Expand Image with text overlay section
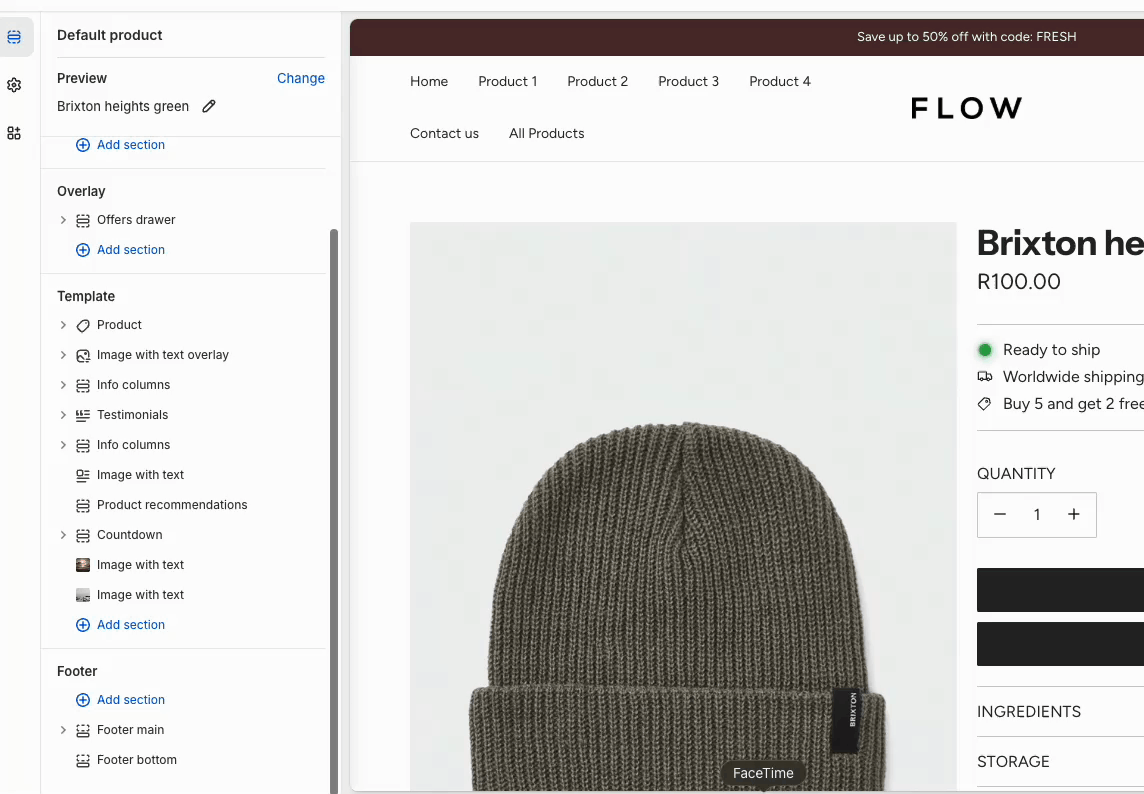Viewport: 1144px width, 794px height. pos(63,355)
